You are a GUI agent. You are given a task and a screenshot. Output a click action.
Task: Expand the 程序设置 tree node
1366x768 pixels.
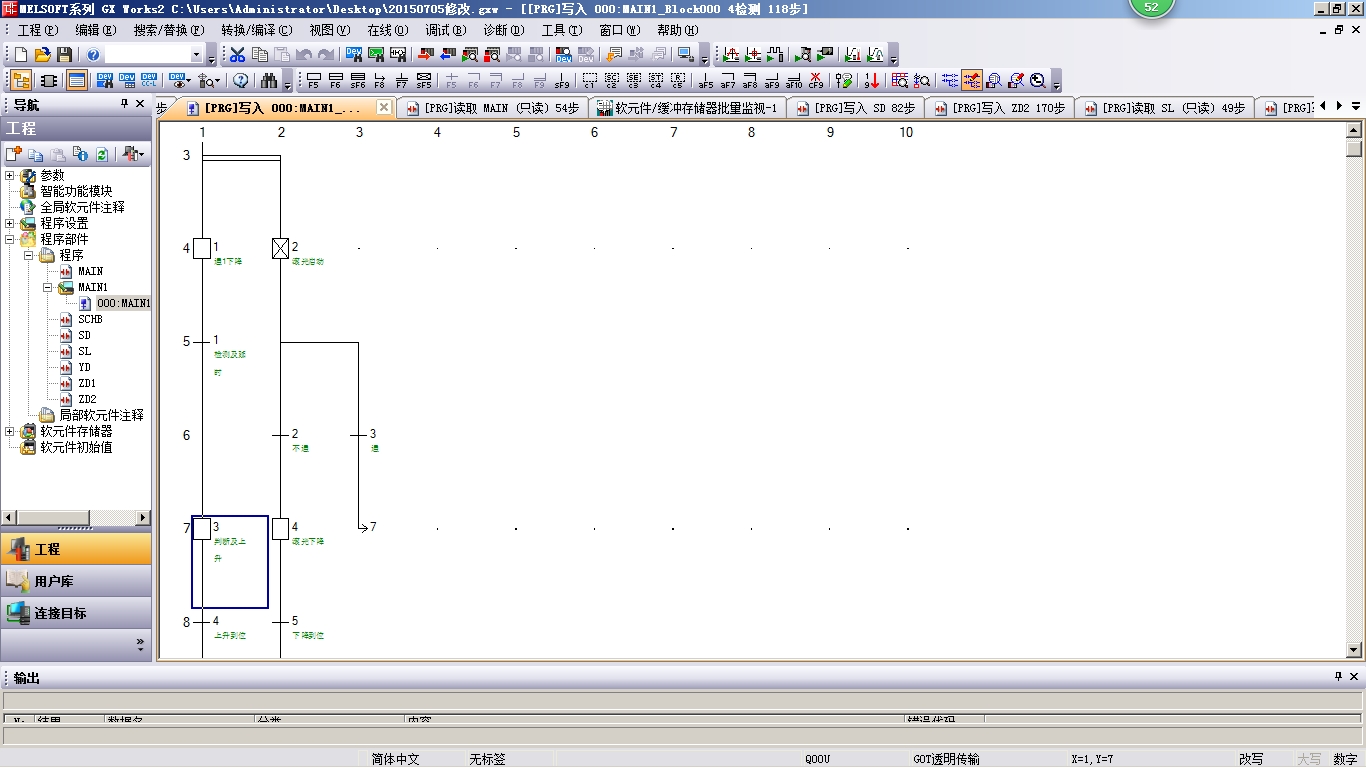click(x=10, y=223)
